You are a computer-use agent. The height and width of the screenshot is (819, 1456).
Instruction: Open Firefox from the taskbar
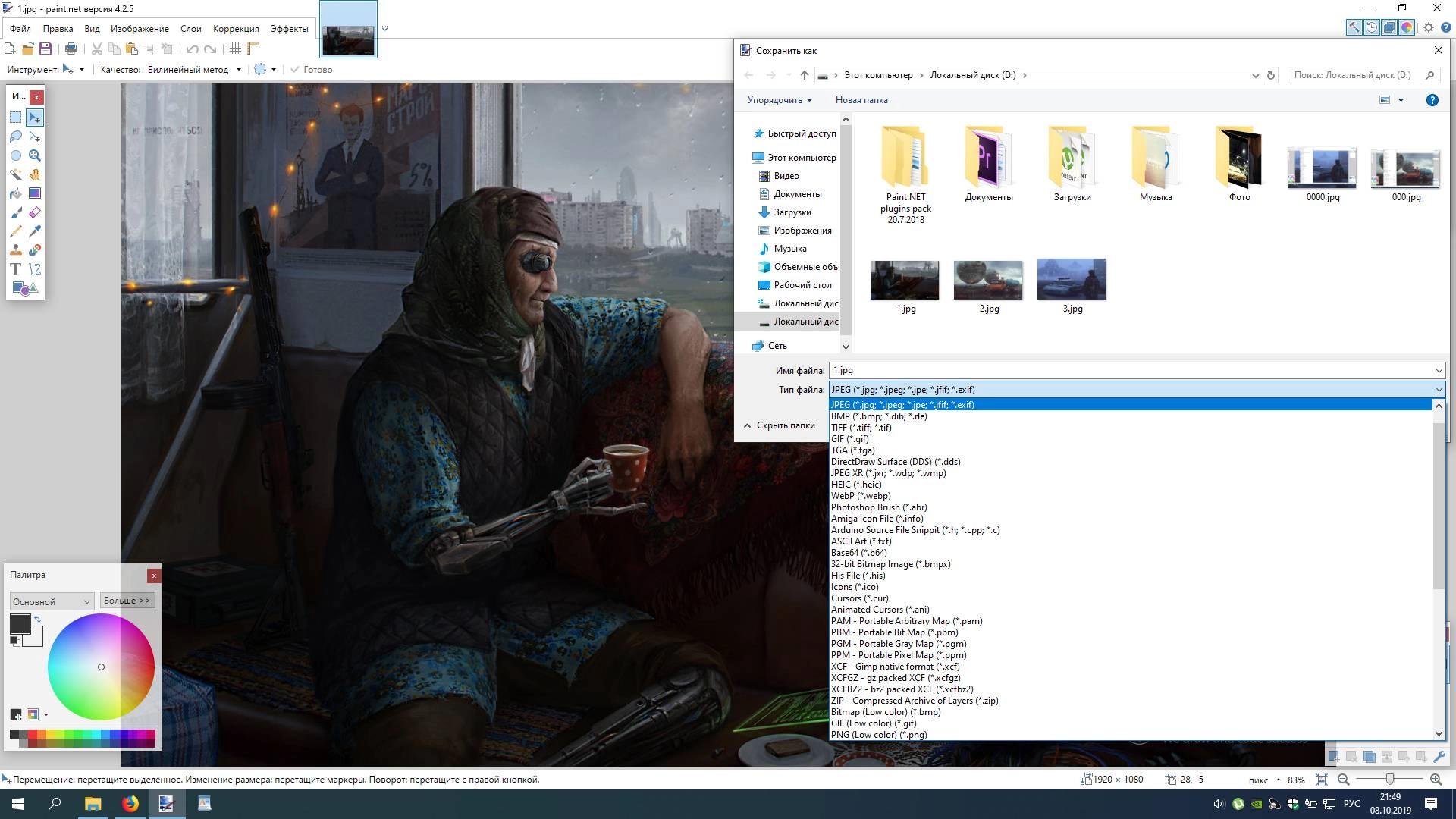click(x=130, y=804)
